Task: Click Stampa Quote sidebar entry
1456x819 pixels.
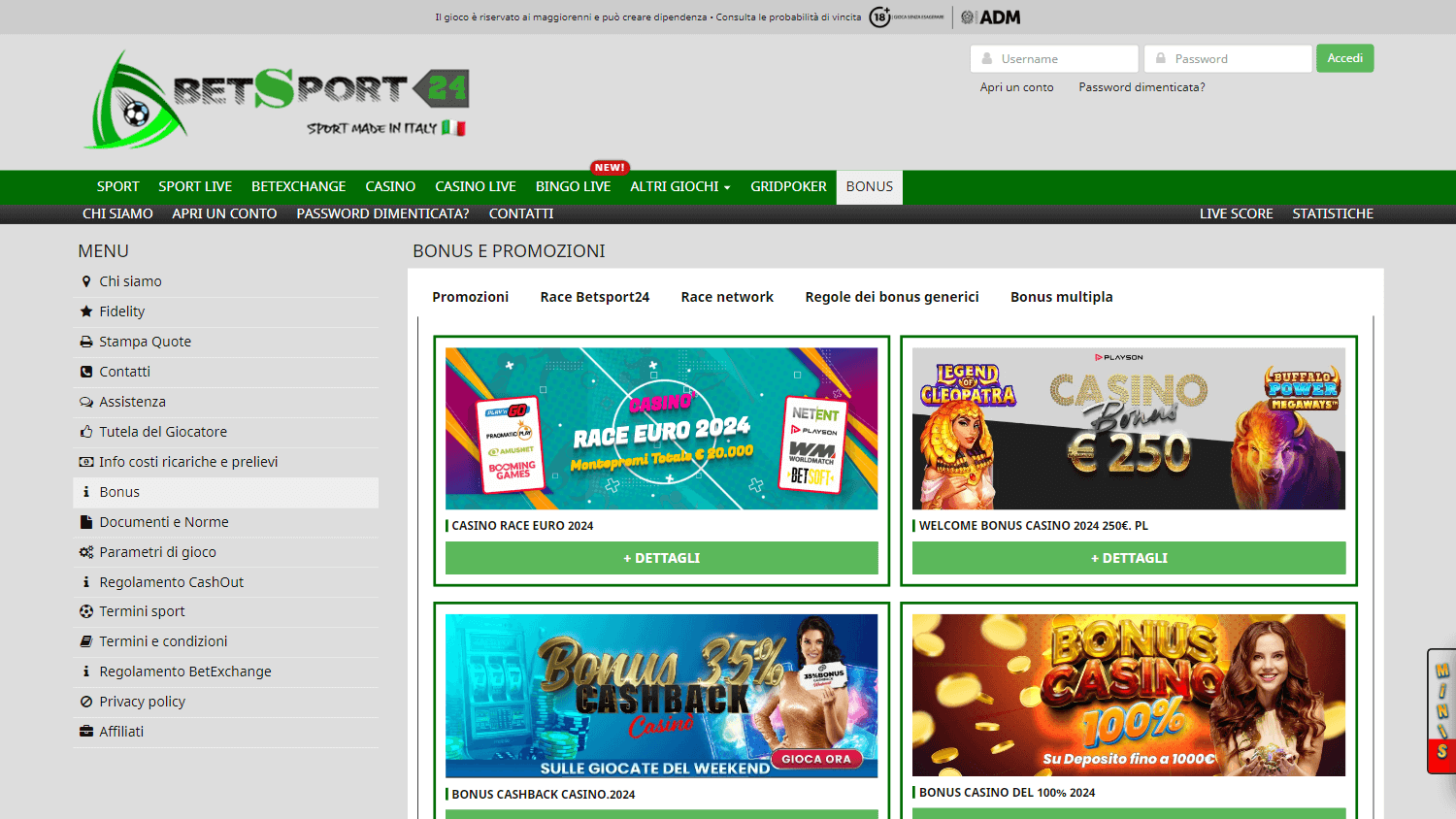Action: coord(226,342)
